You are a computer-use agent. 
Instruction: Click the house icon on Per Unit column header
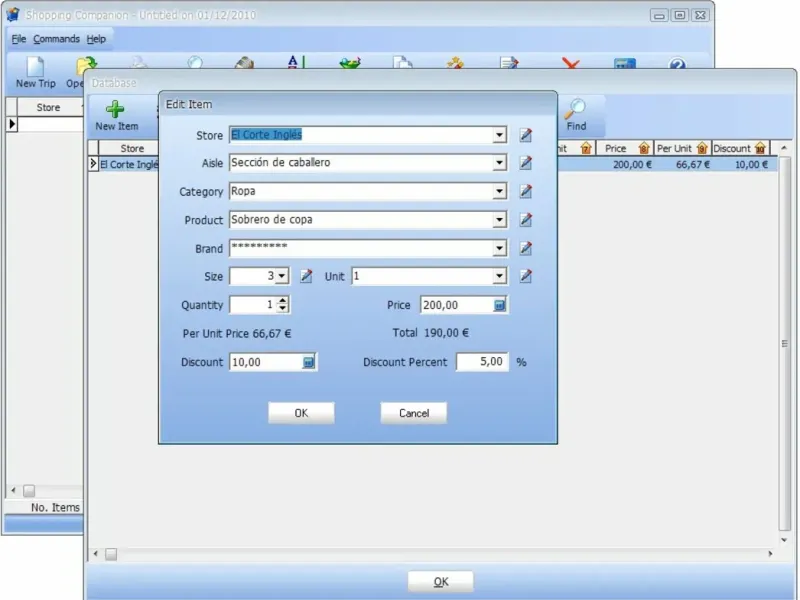click(x=702, y=148)
